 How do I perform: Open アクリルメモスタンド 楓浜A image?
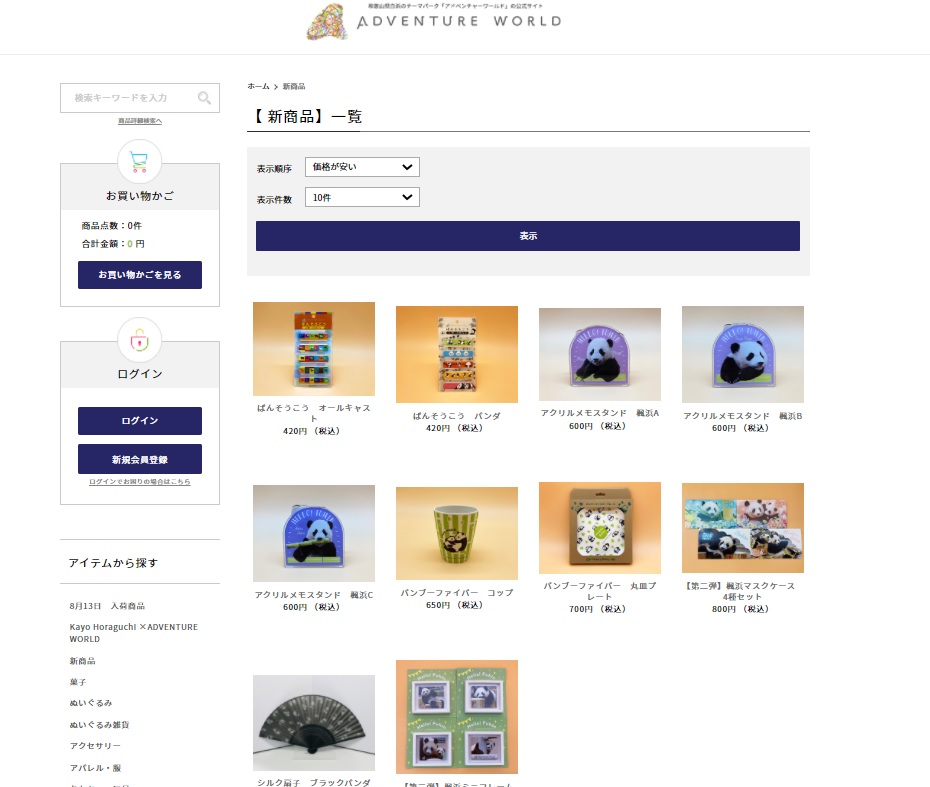pos(600,354)
